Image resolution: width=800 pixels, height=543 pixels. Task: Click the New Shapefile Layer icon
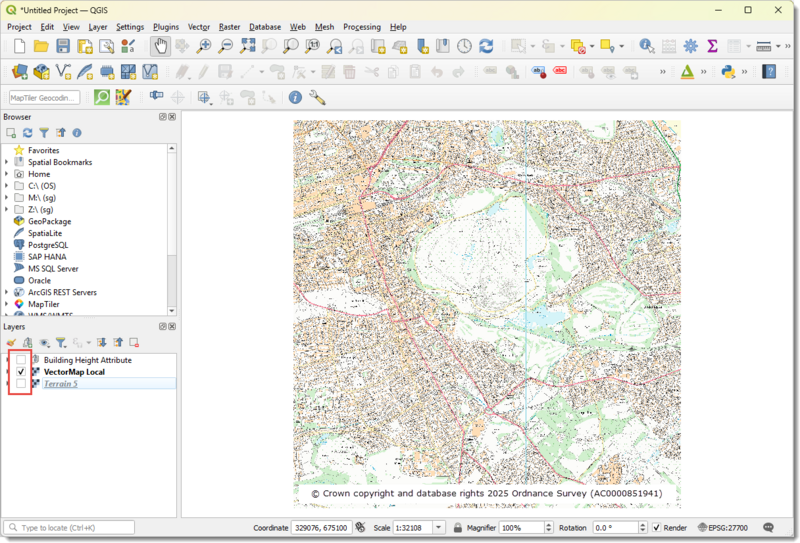click(63, 72)
